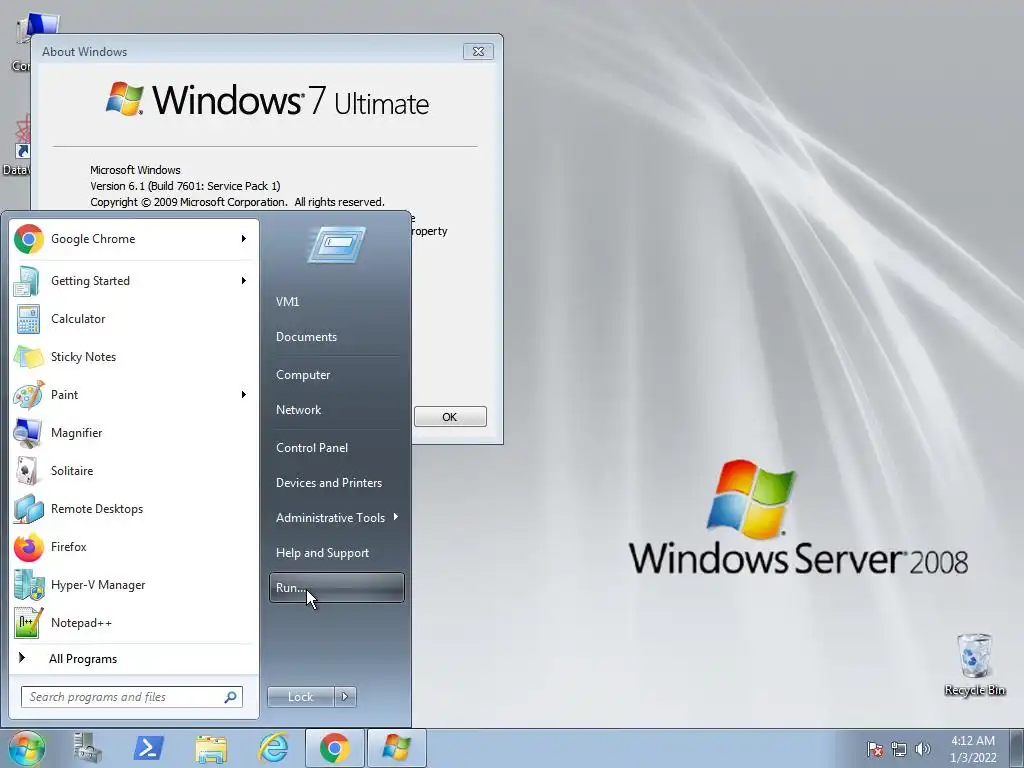The image size is (1024, 768).
Task: Expand the Getting Started submenu arrow
Action: click(x=244, y=281)
